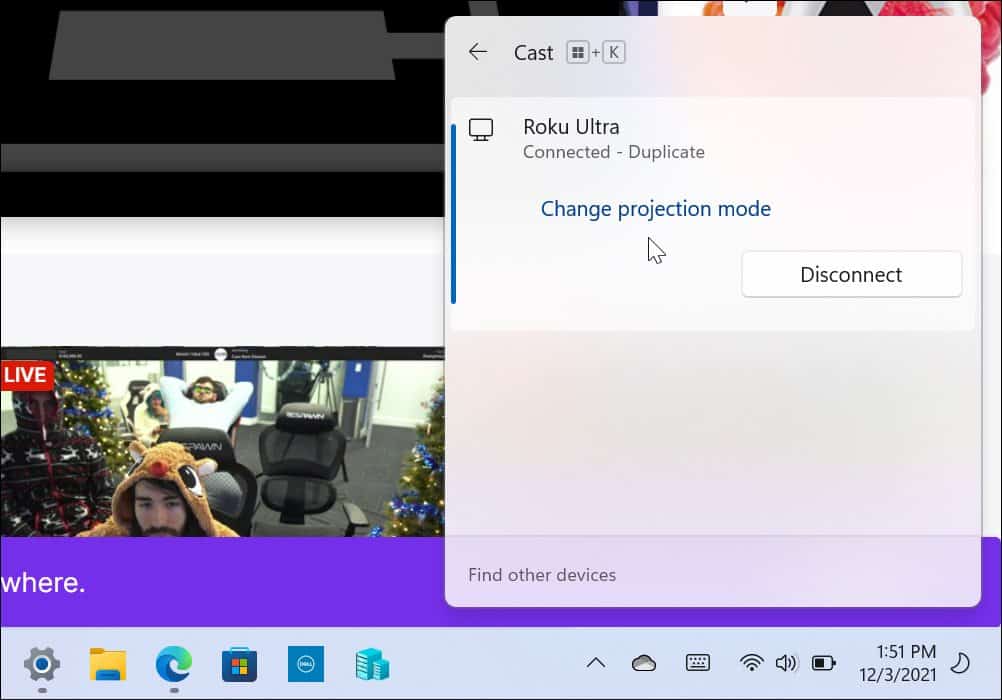Disconnect from Roku Ultra
This screenshot has height=700, width=1002.
[x=851, y=274]
